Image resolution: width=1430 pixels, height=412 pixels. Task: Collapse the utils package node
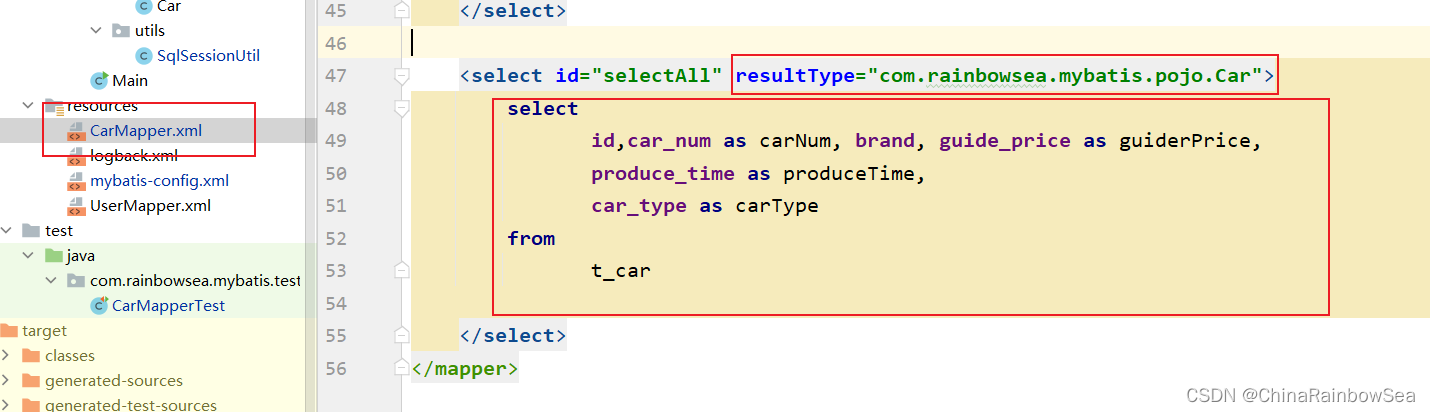(96, 31)
